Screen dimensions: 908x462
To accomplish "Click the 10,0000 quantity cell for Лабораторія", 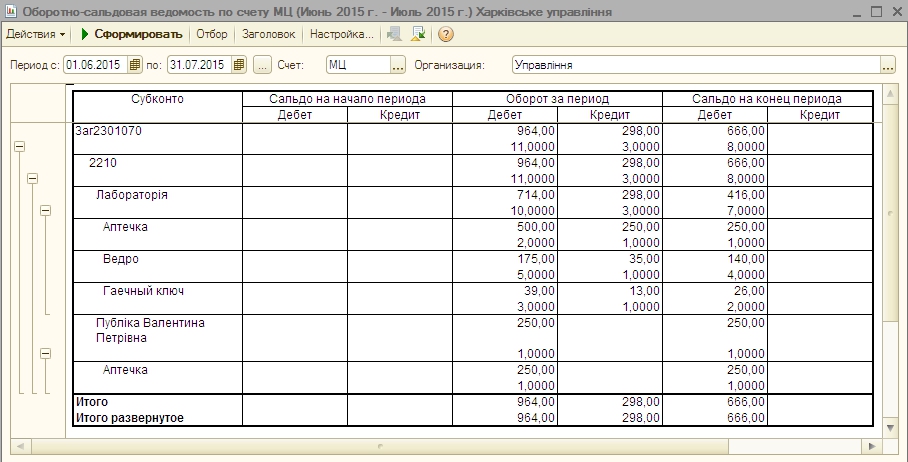I will point(533,211).
